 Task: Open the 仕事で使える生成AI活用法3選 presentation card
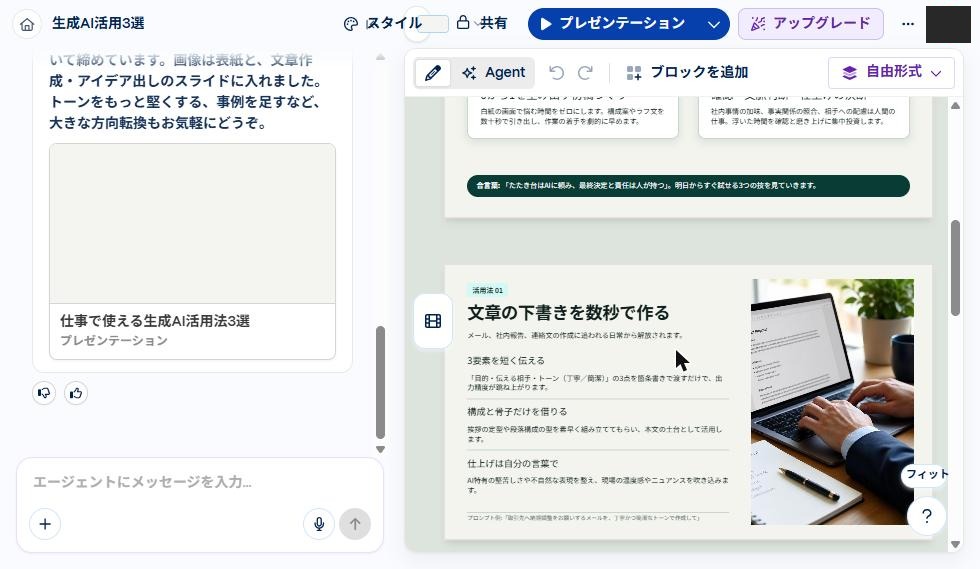click(x=192, y=251)
